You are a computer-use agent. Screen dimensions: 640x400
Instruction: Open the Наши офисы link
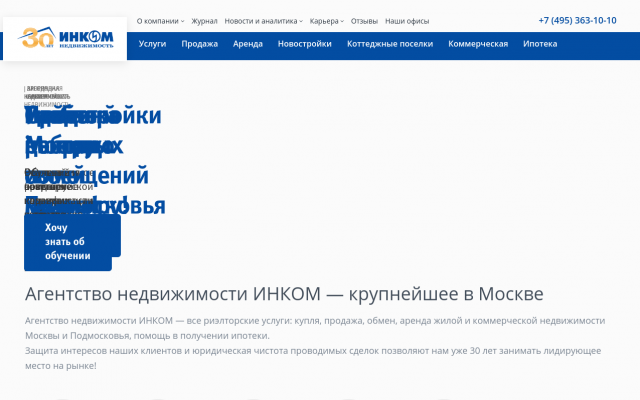407,21
